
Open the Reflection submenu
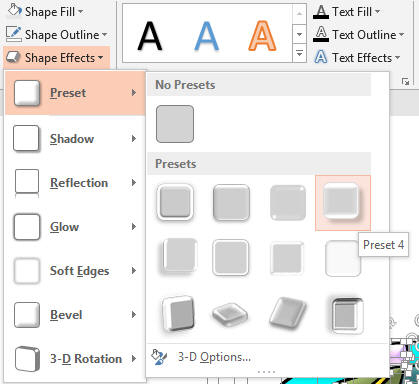(75, 183)
